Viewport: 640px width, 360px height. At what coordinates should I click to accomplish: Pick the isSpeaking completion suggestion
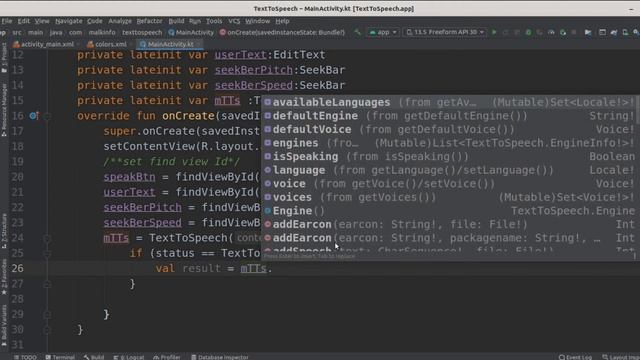coord(448,156)
